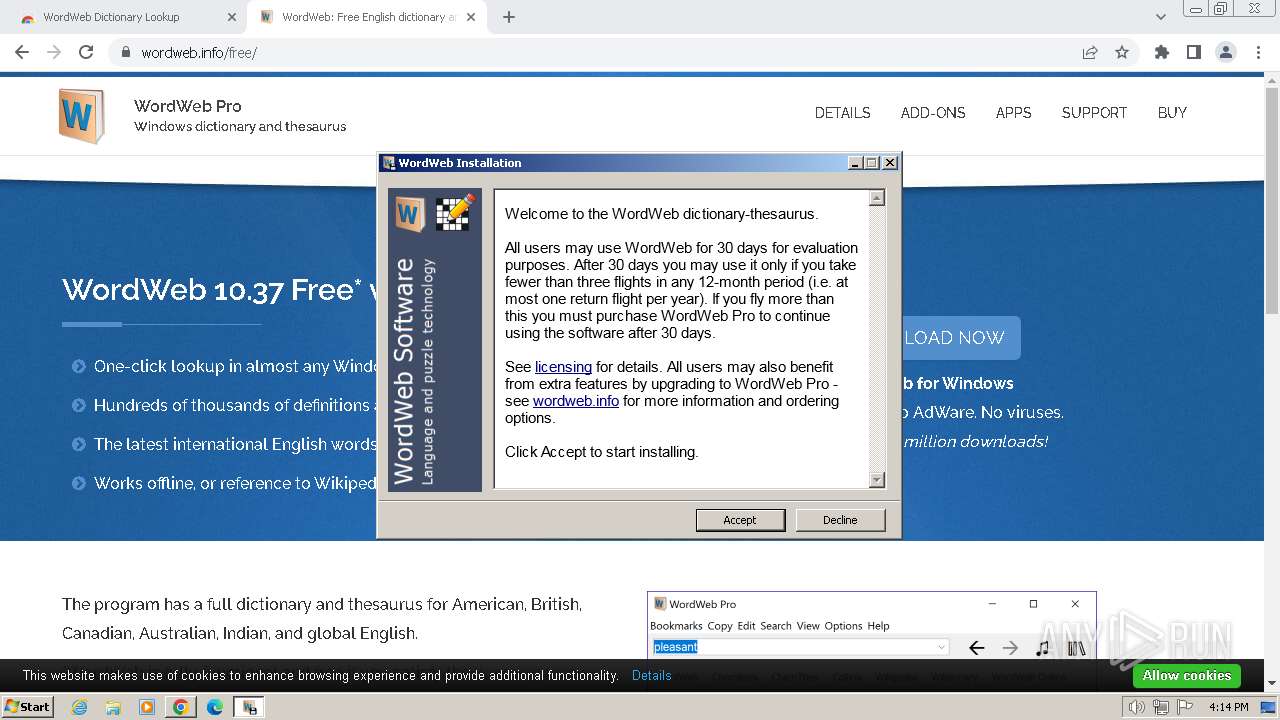Open media player from taskbar
Screen dimensions: 1280x720
point(147,707)
